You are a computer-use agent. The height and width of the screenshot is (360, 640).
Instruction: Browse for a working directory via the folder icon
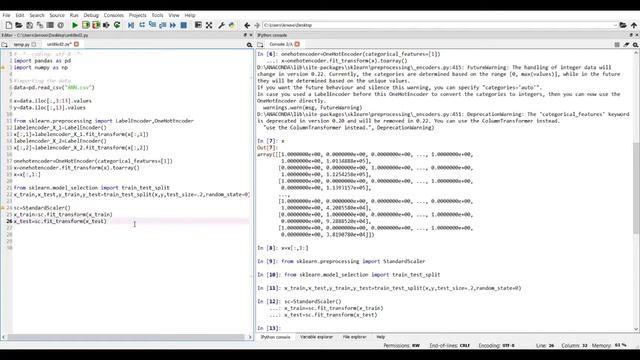pyautogui.click(x=623, y=25)
